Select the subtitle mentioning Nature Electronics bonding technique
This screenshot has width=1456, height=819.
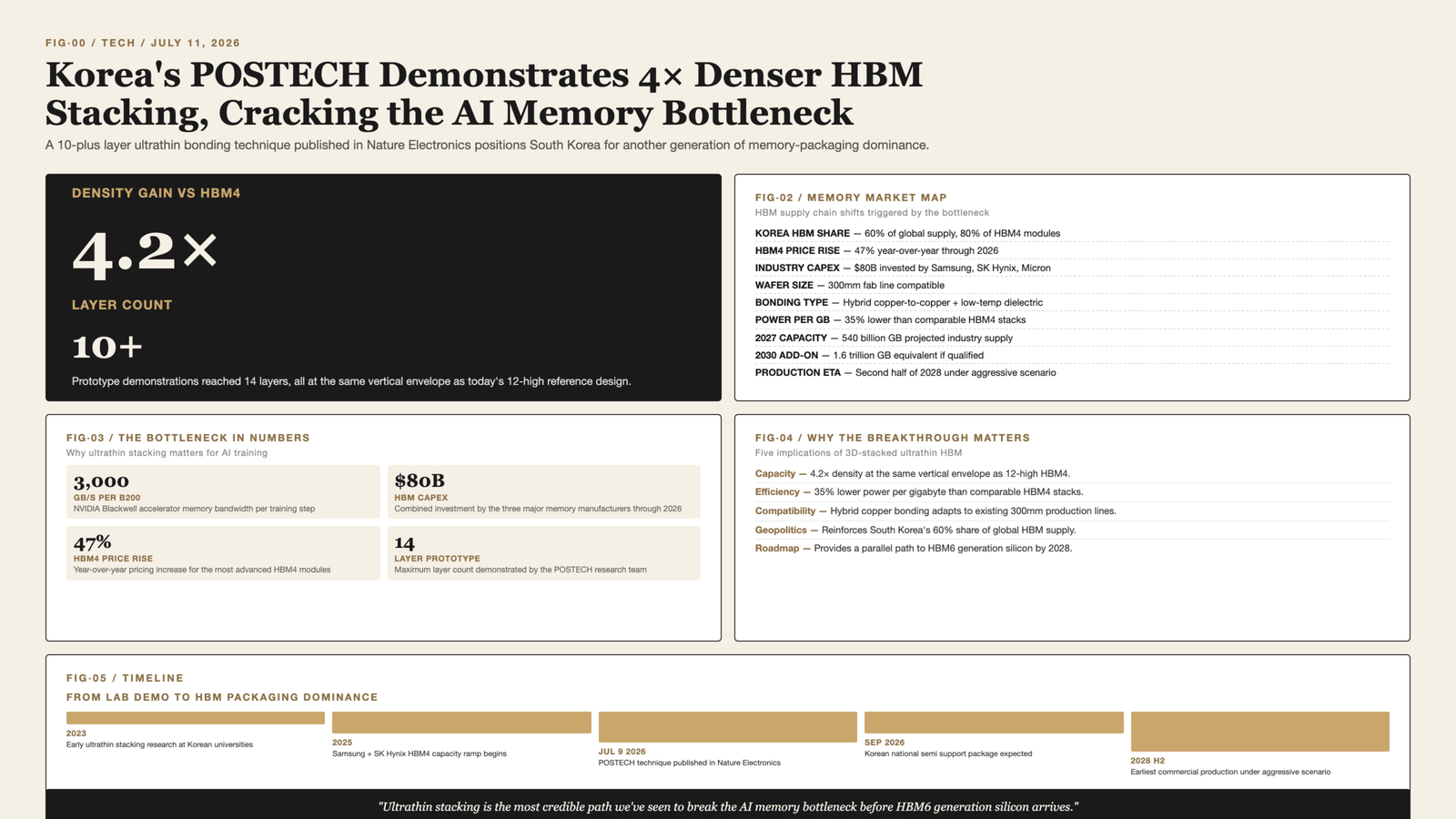coord(487,145)
